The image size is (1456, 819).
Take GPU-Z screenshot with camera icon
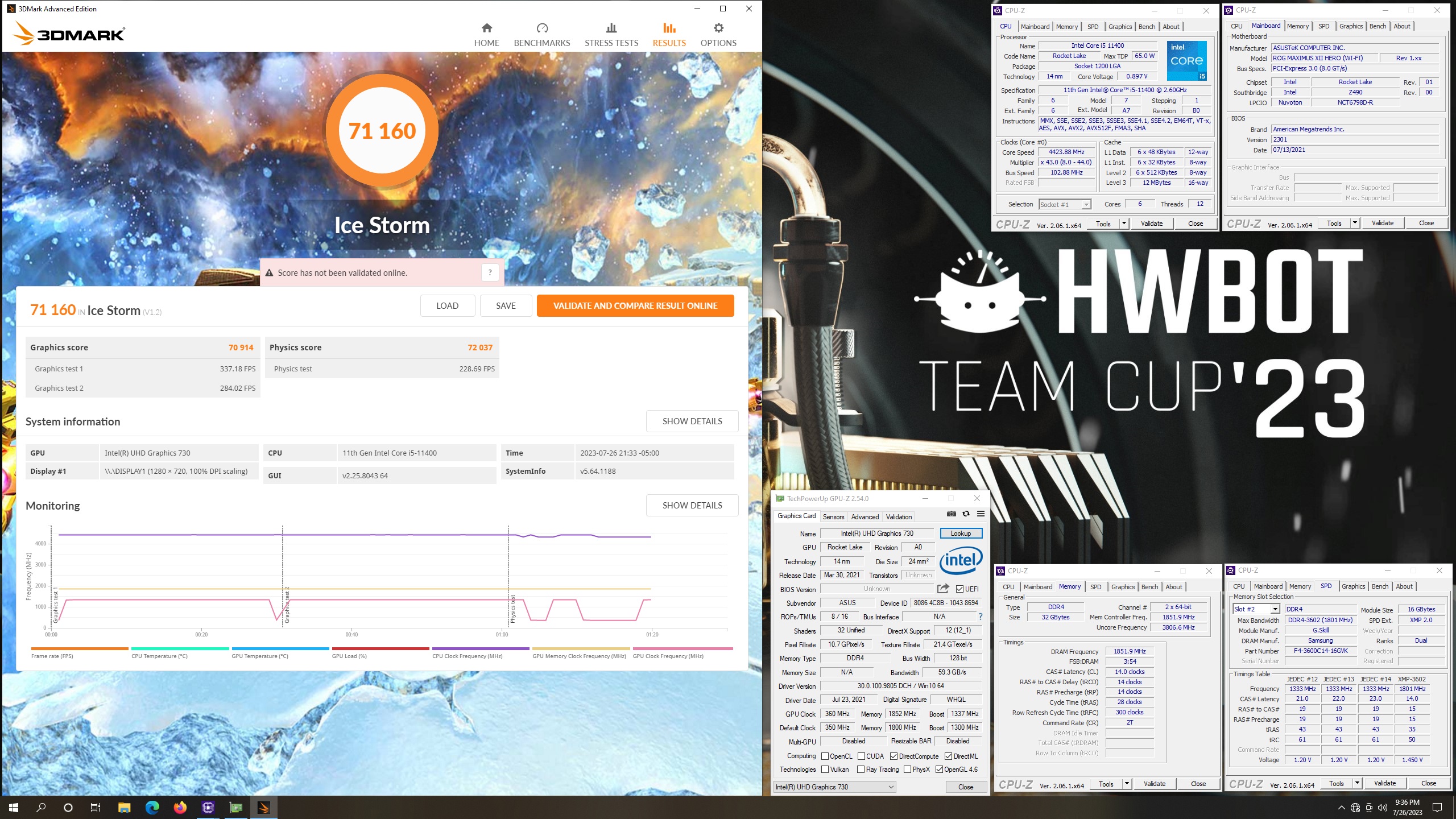pos(951,514)
